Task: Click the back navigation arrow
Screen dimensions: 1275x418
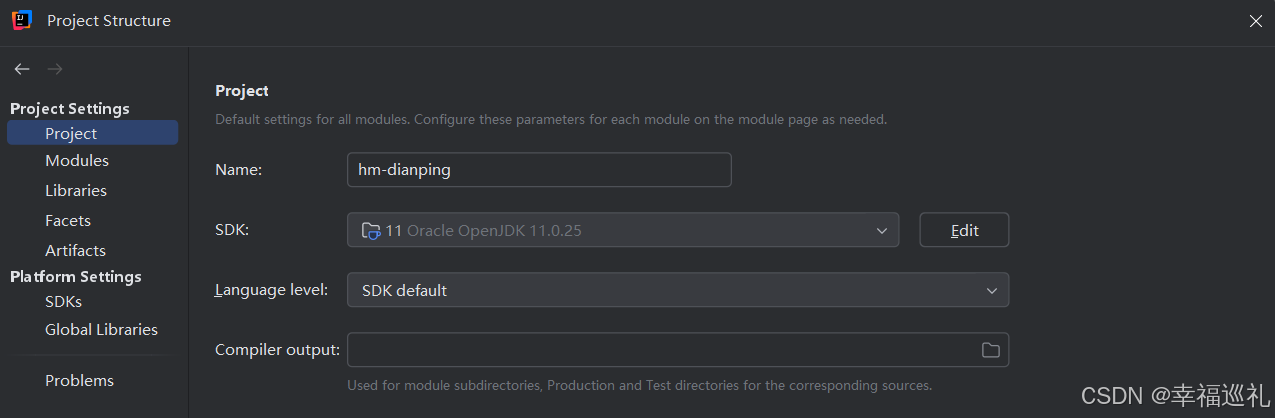Action: pos(22,69)
